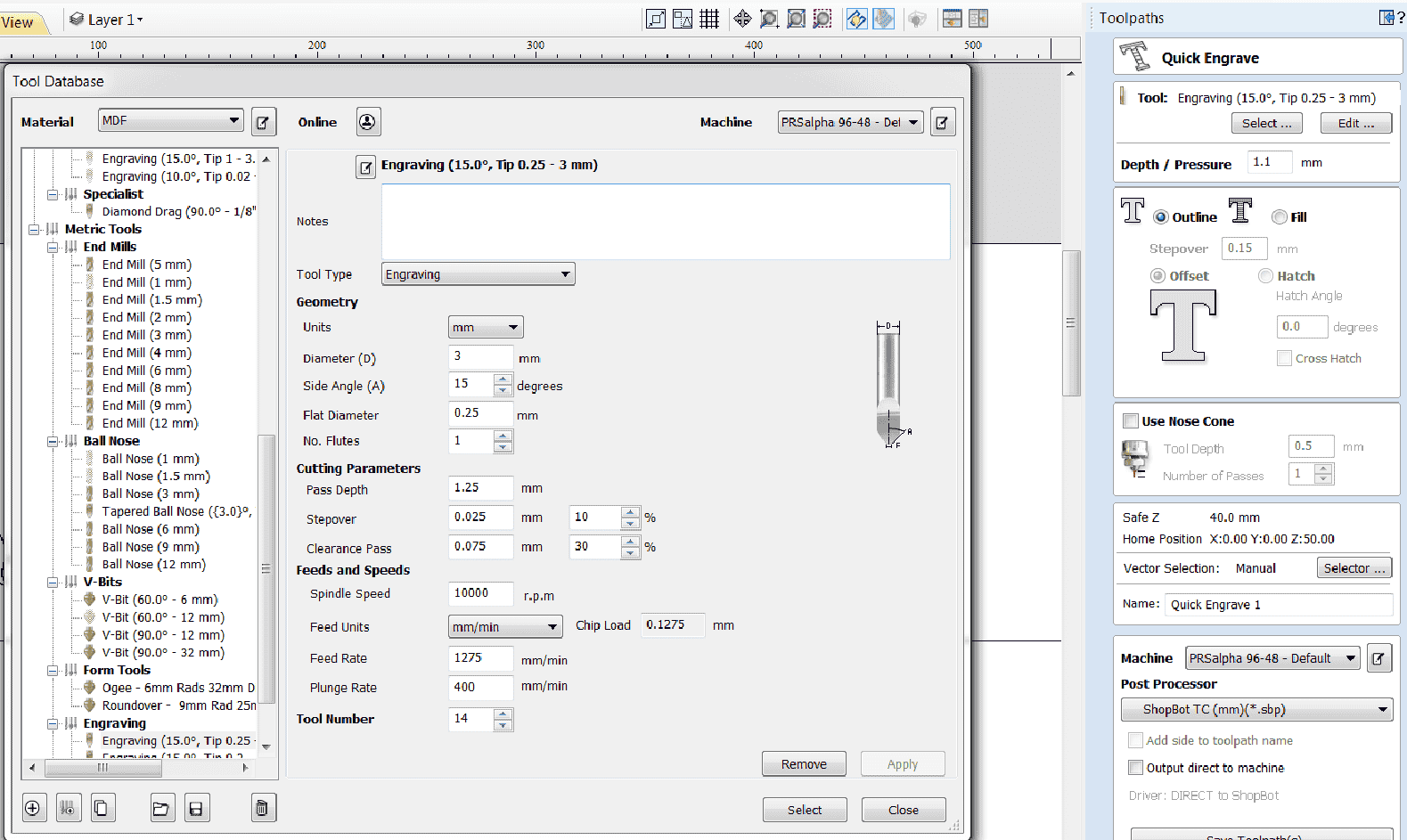
Task: Collapse the V-Bits tree group
Action: point(53,582)
